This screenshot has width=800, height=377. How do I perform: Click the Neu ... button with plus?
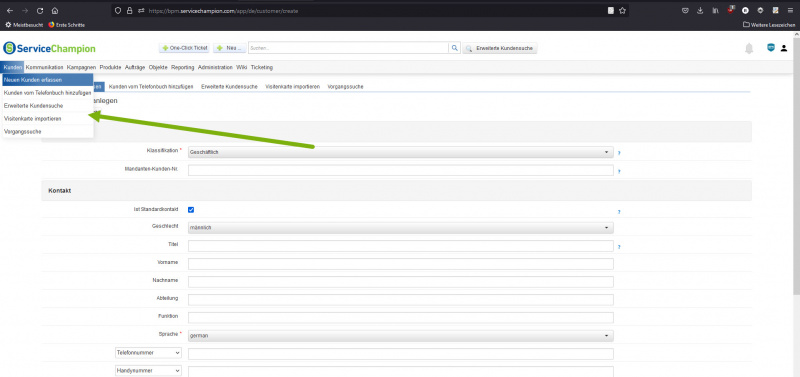click(229, 48)
